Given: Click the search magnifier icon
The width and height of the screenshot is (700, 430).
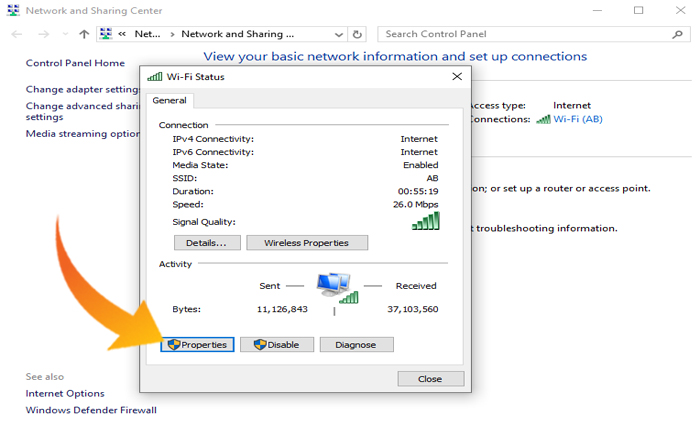Looking at the screenshot, I should point(677,34).
